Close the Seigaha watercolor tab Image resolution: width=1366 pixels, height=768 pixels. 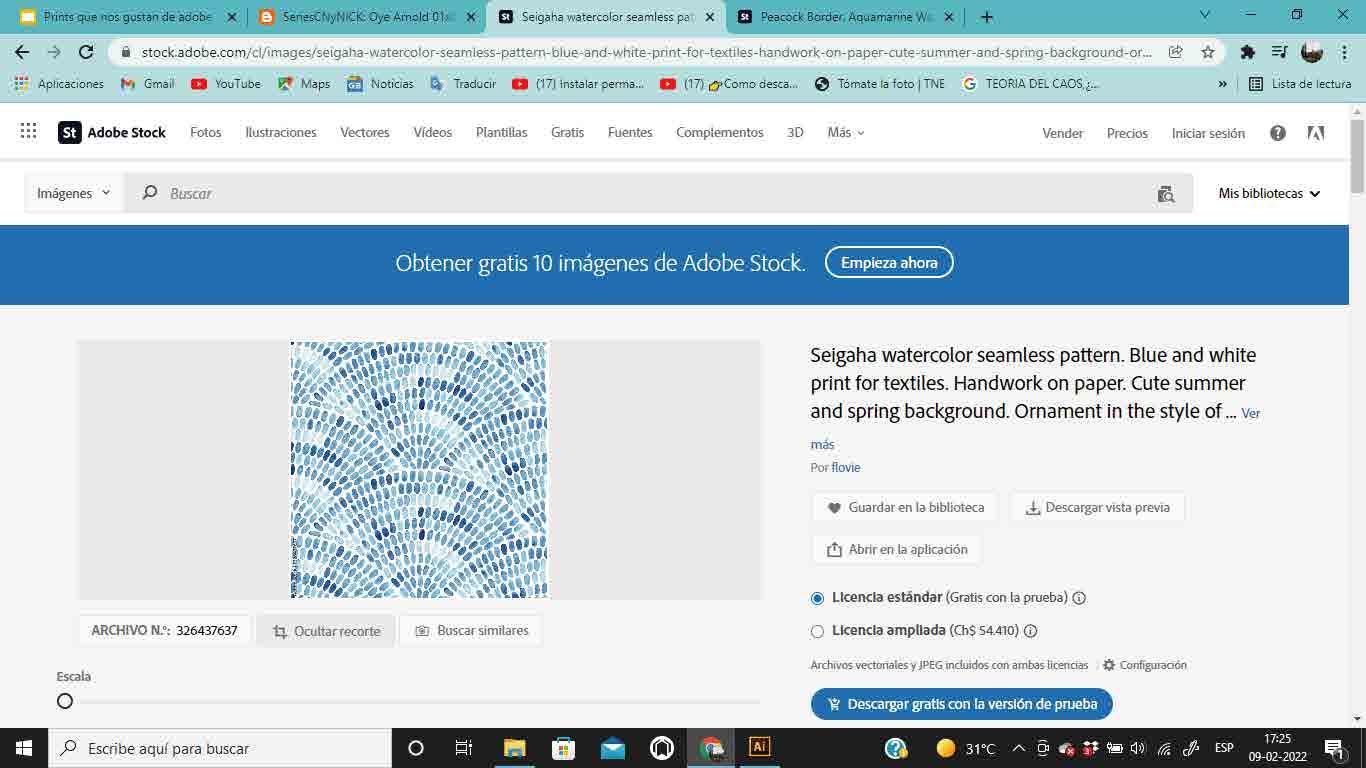point(710,17)
